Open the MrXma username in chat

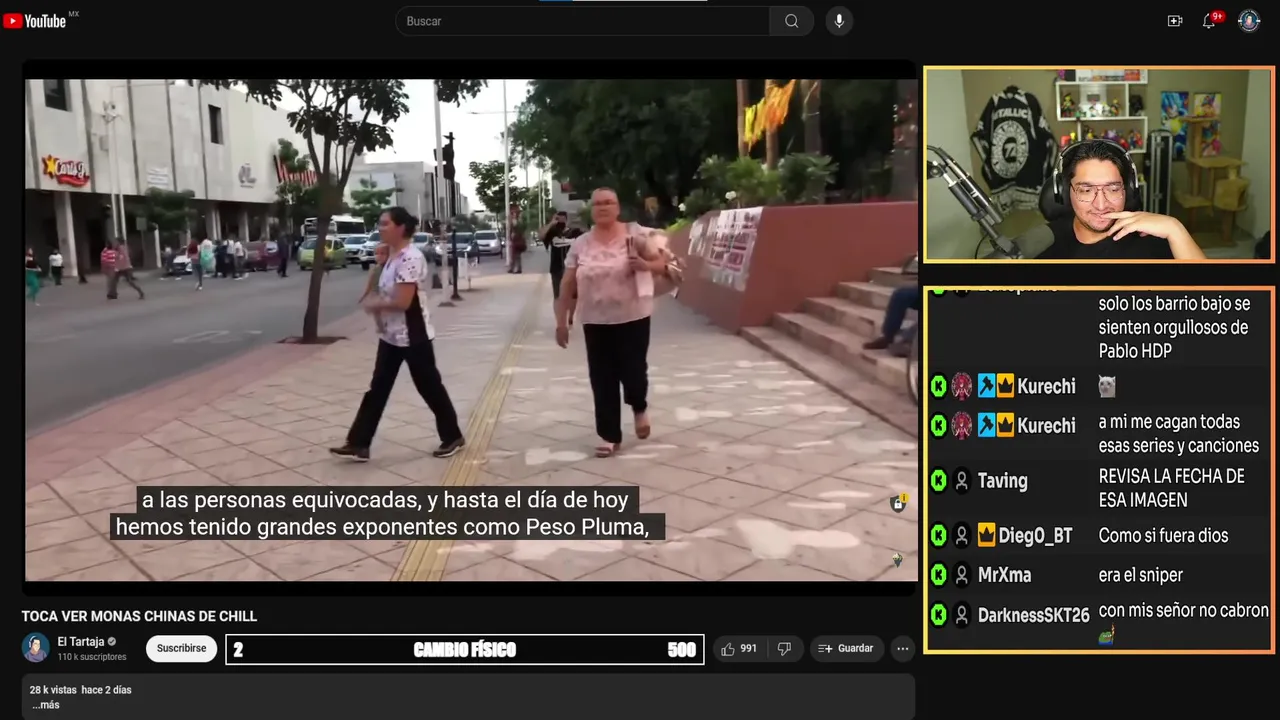pyautogui.click(x=1004, y=575)
